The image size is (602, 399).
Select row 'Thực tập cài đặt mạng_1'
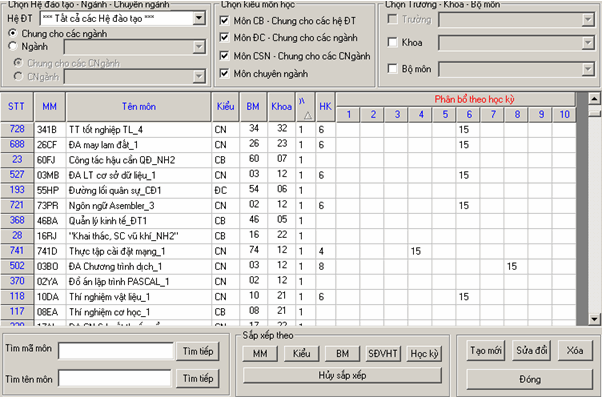click(x=288, y=251)
